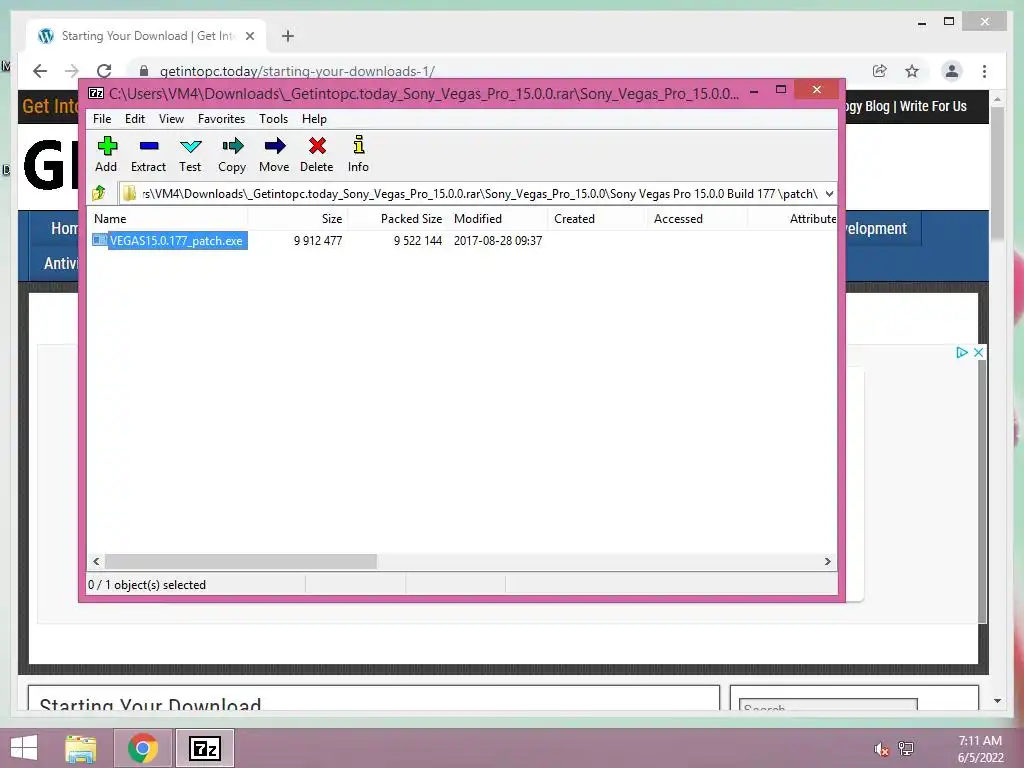The image size is (1024, 768).
Task: Click modified date 2017-08-28 09:37
Action: point(498,240)
